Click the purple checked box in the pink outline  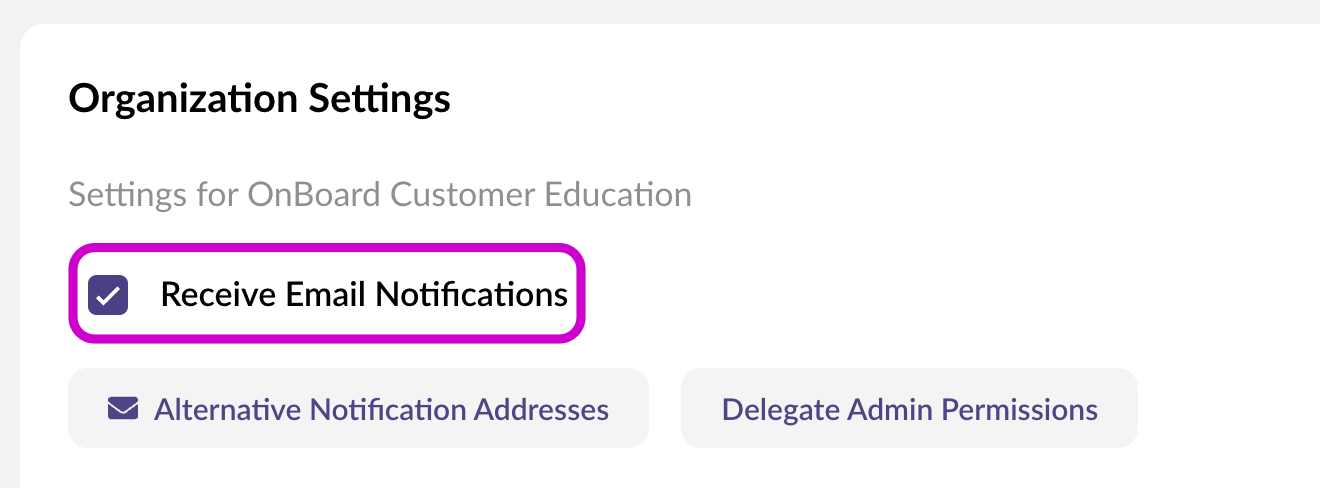click(x=108, y=295)
